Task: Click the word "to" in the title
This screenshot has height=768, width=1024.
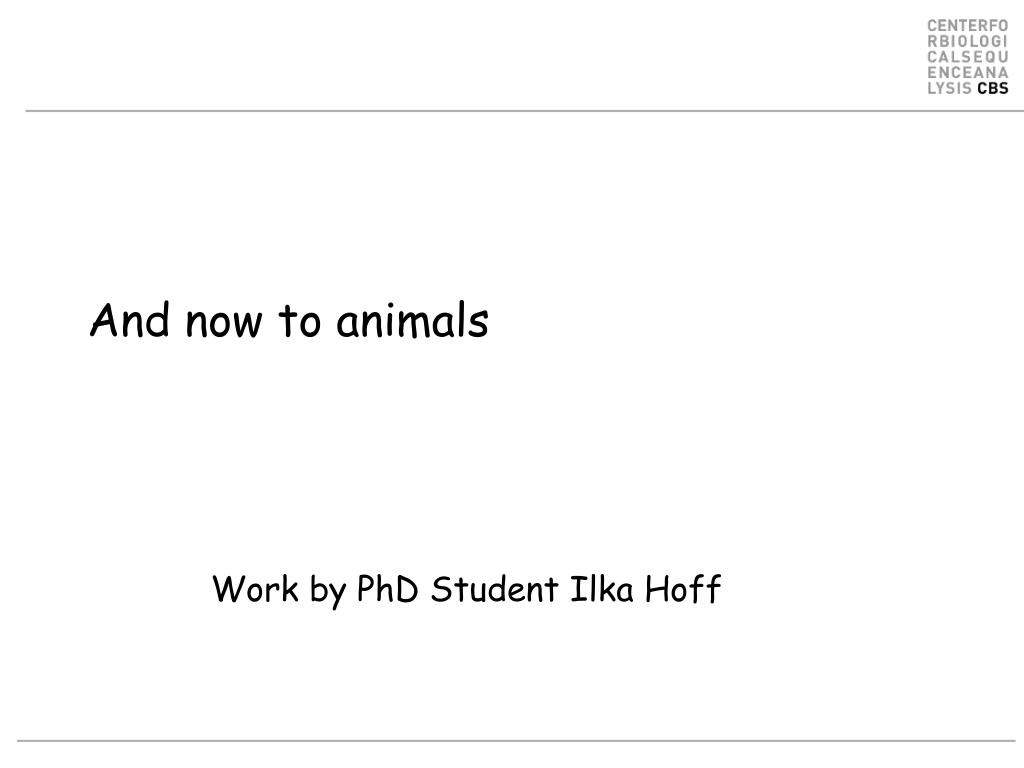Action: pyautogui.click(x=300, y=321)
